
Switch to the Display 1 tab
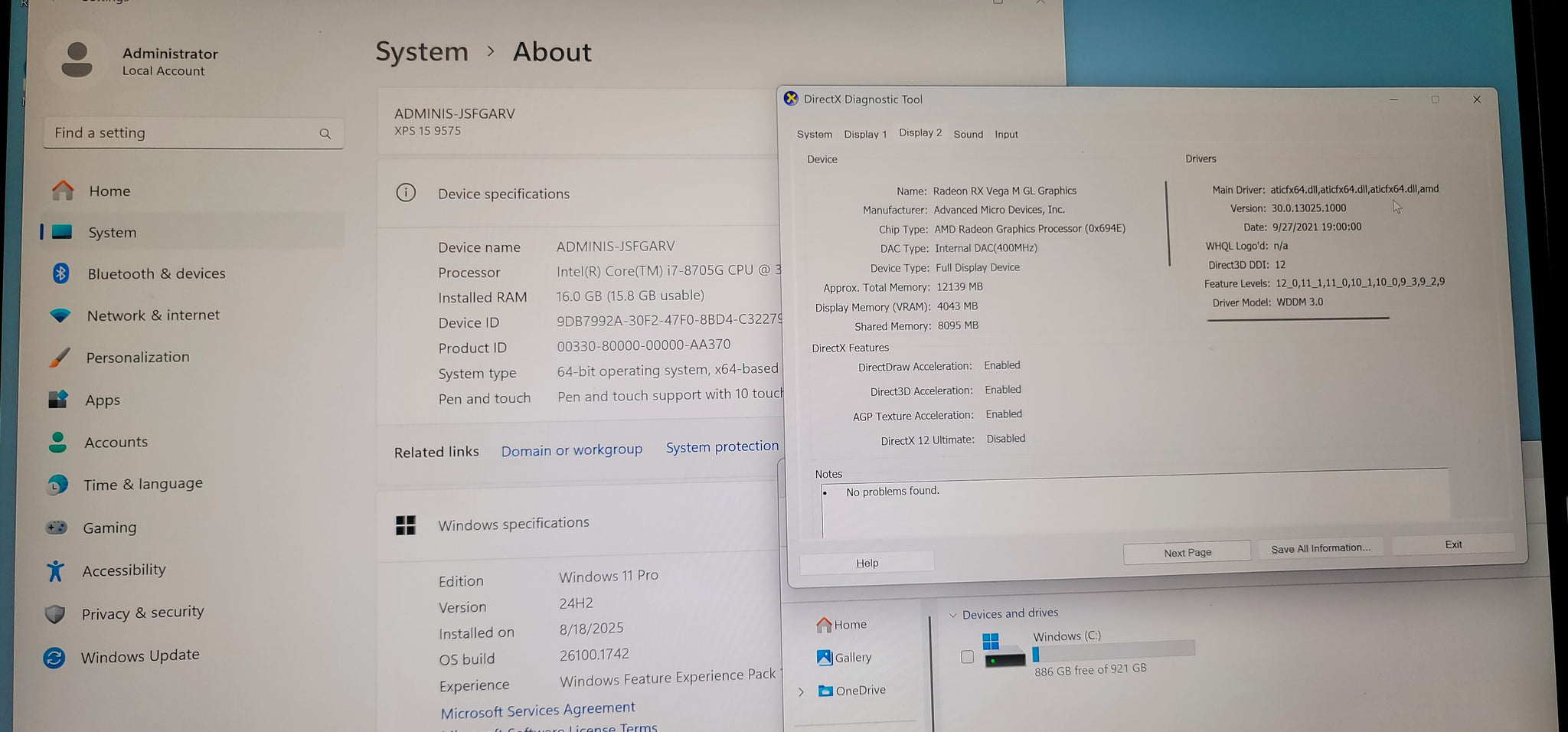[864, 134]
